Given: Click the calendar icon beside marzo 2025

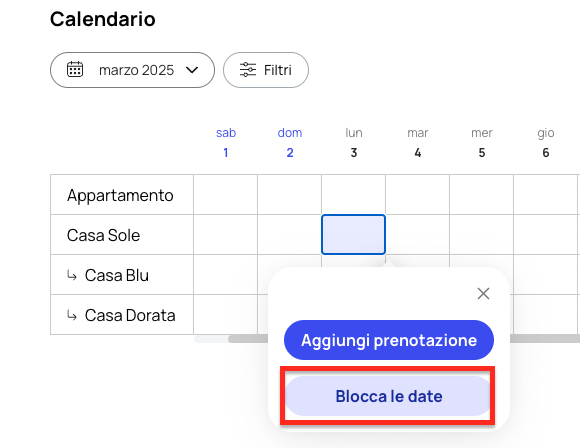Looking at the screenshot, I should click(x=75, y=69).
